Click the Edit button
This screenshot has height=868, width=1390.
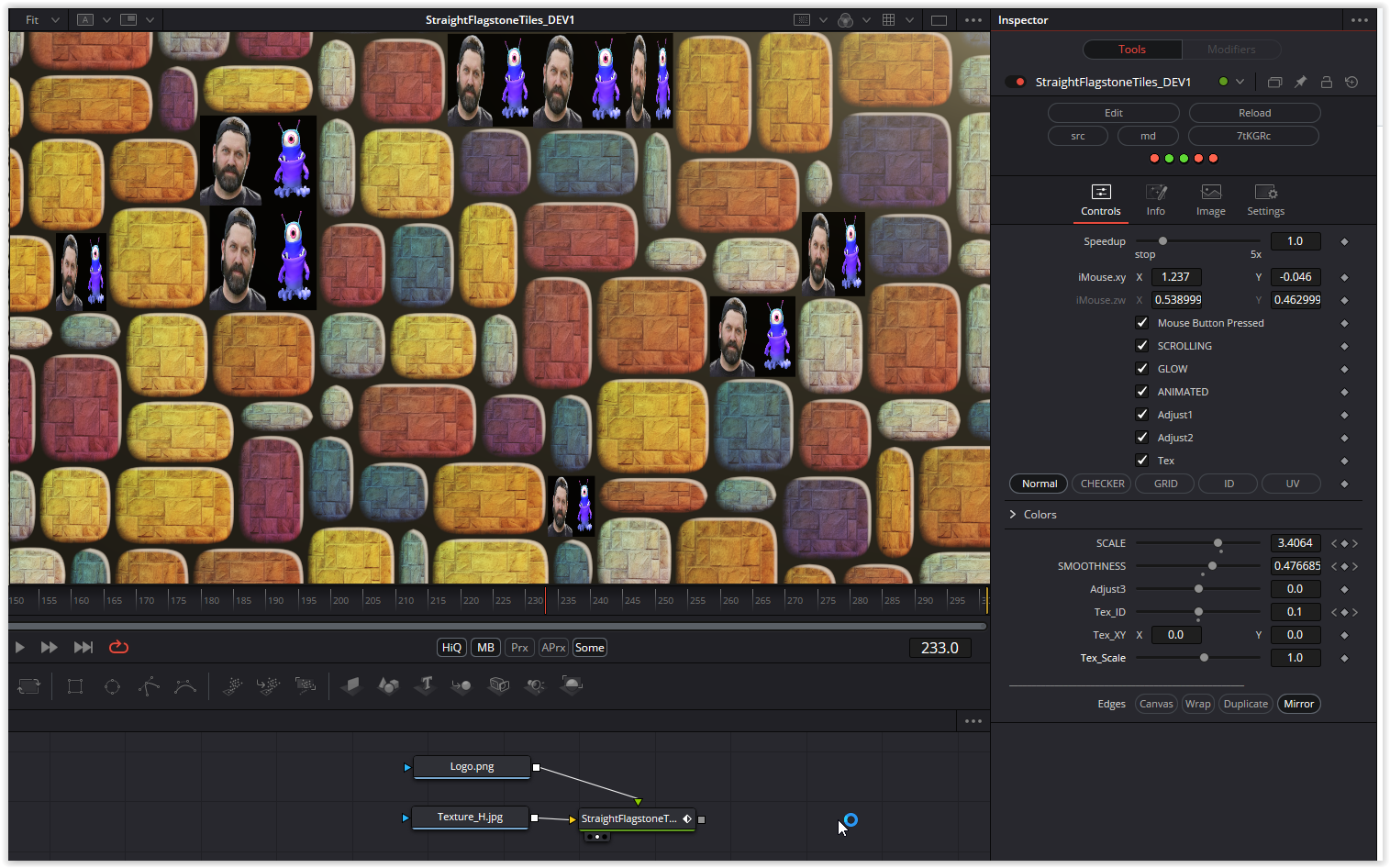pyautogui.click(x=1114, y=113)
